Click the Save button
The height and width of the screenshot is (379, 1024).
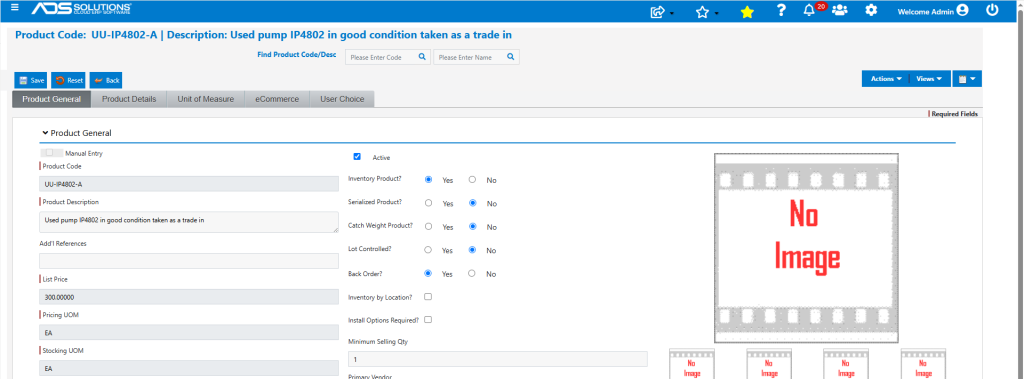tap(31, 80)
